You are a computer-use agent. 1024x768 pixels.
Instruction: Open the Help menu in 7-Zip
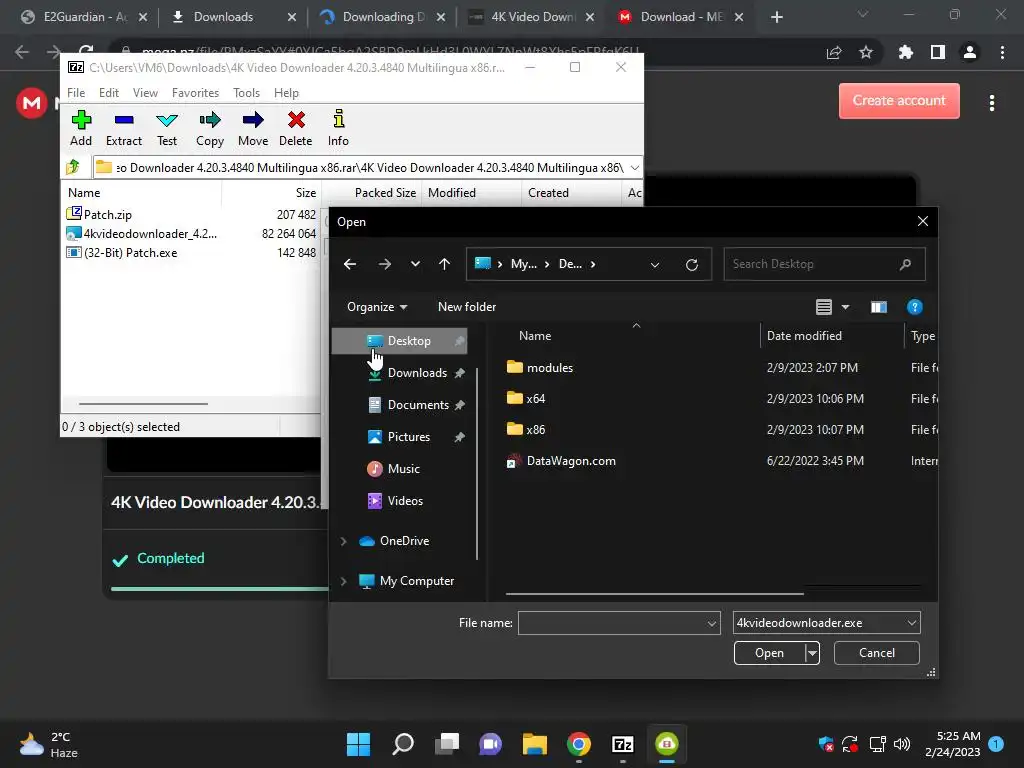tap(286, 93)
